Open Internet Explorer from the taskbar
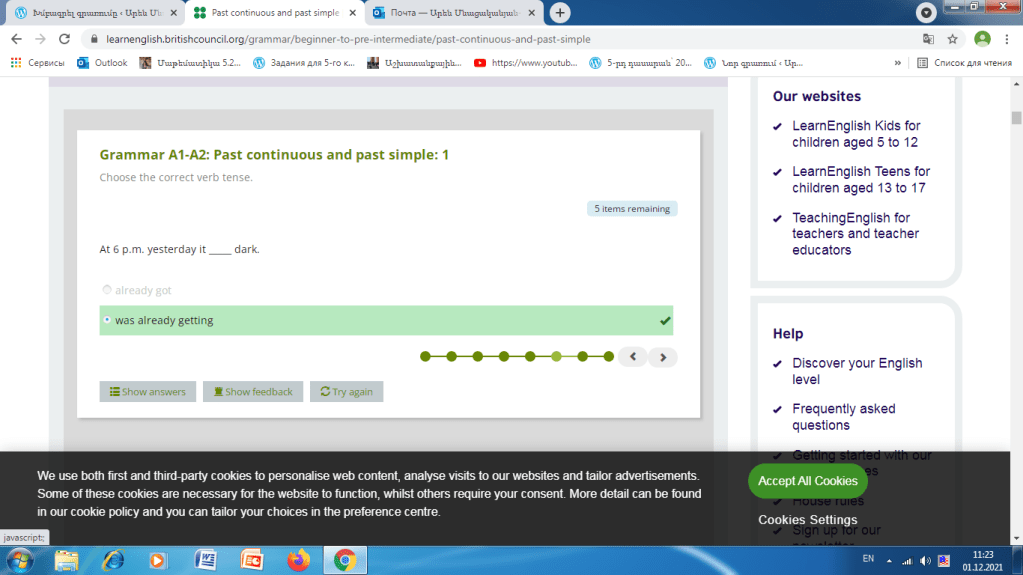The width and height of the screenshot is (1023, 575). 112,560
